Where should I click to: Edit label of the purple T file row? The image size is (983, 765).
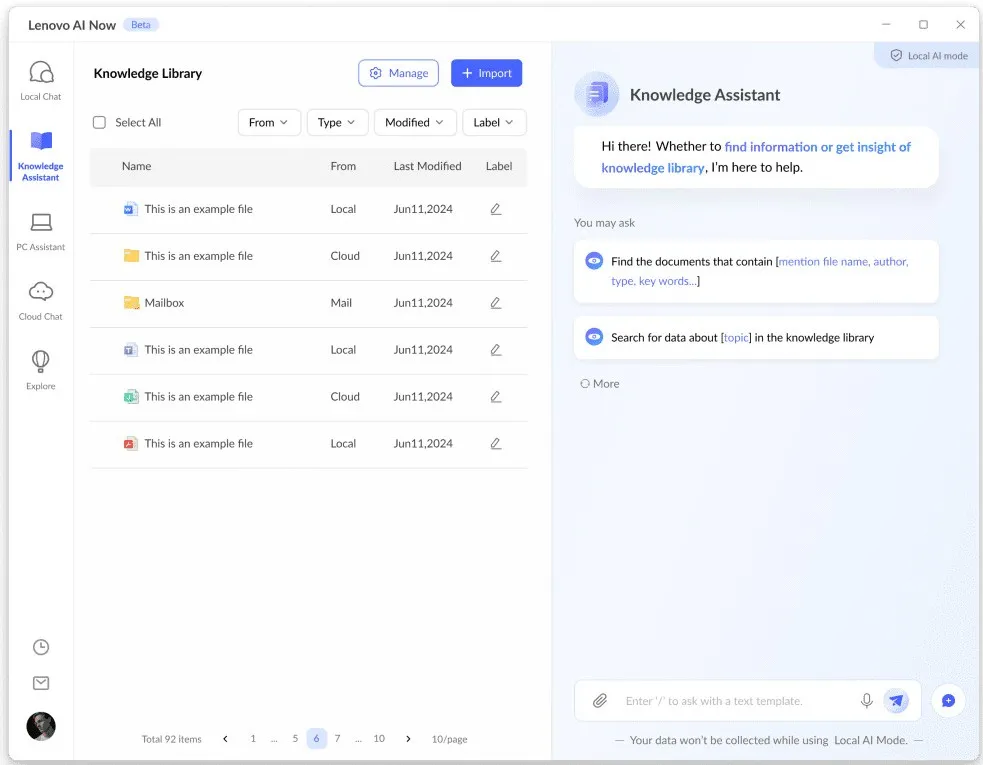tap(495, 350)
